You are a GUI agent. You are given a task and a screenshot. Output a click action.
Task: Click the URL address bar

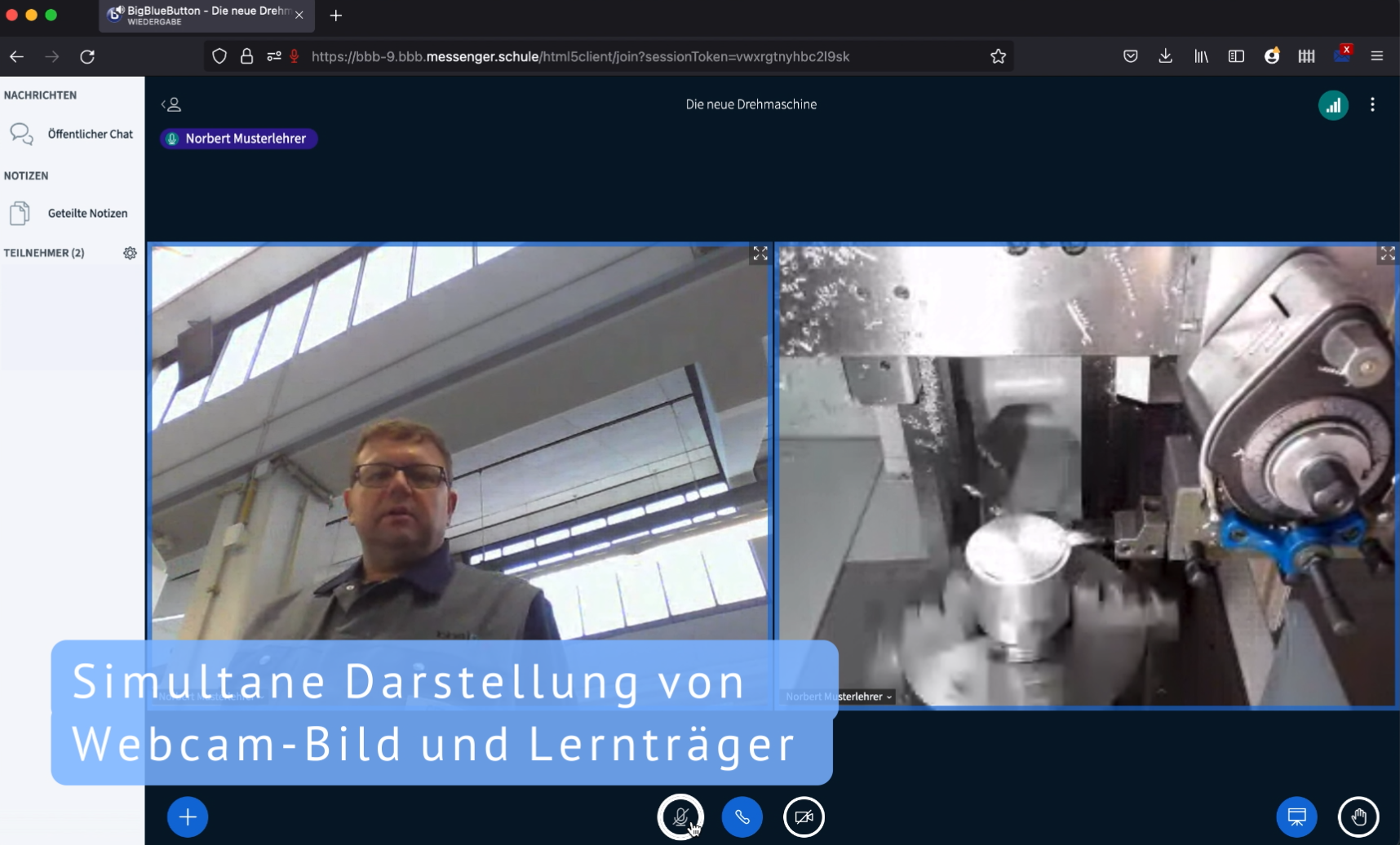click(x=579, y=56)
